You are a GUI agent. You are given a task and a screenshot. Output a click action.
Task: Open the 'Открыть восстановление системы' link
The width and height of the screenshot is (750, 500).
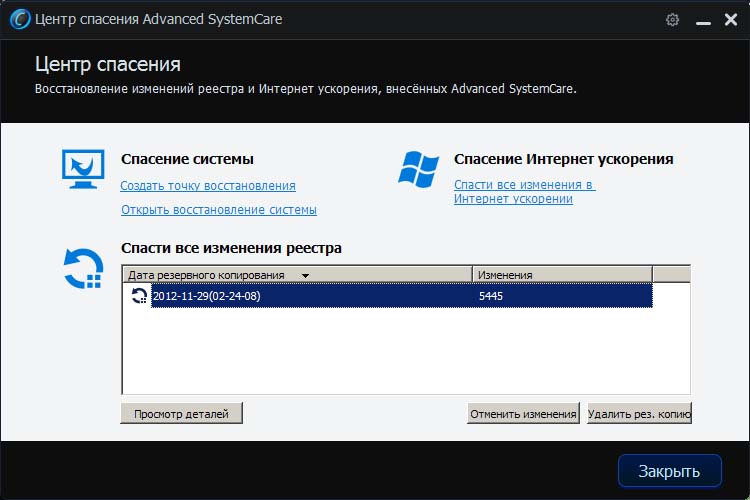(x=219, y=210)
